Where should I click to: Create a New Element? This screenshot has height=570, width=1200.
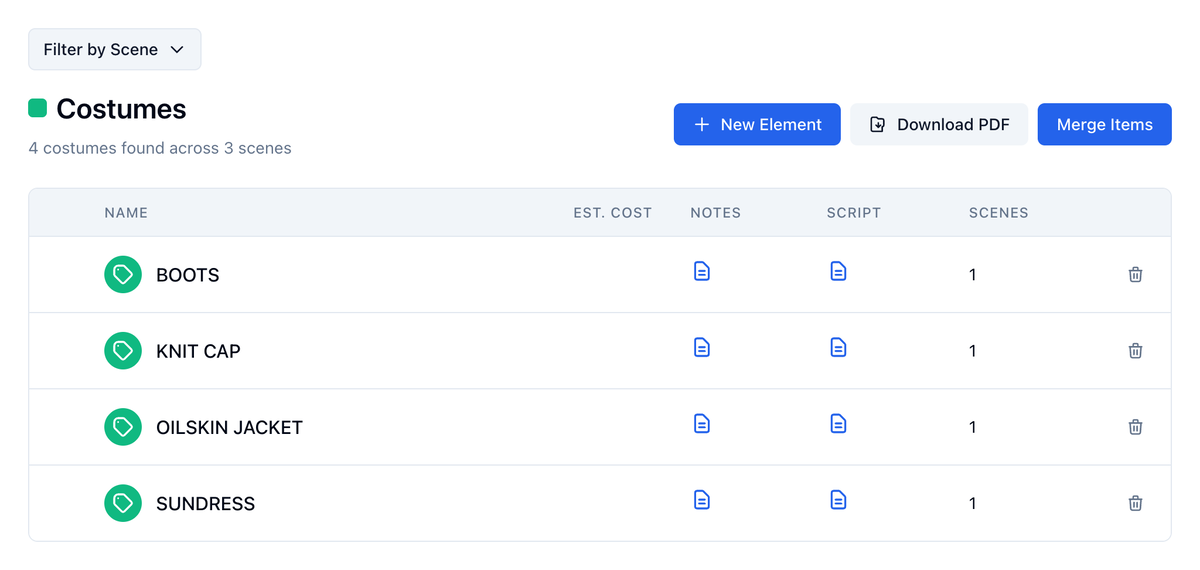click(757, 124)
